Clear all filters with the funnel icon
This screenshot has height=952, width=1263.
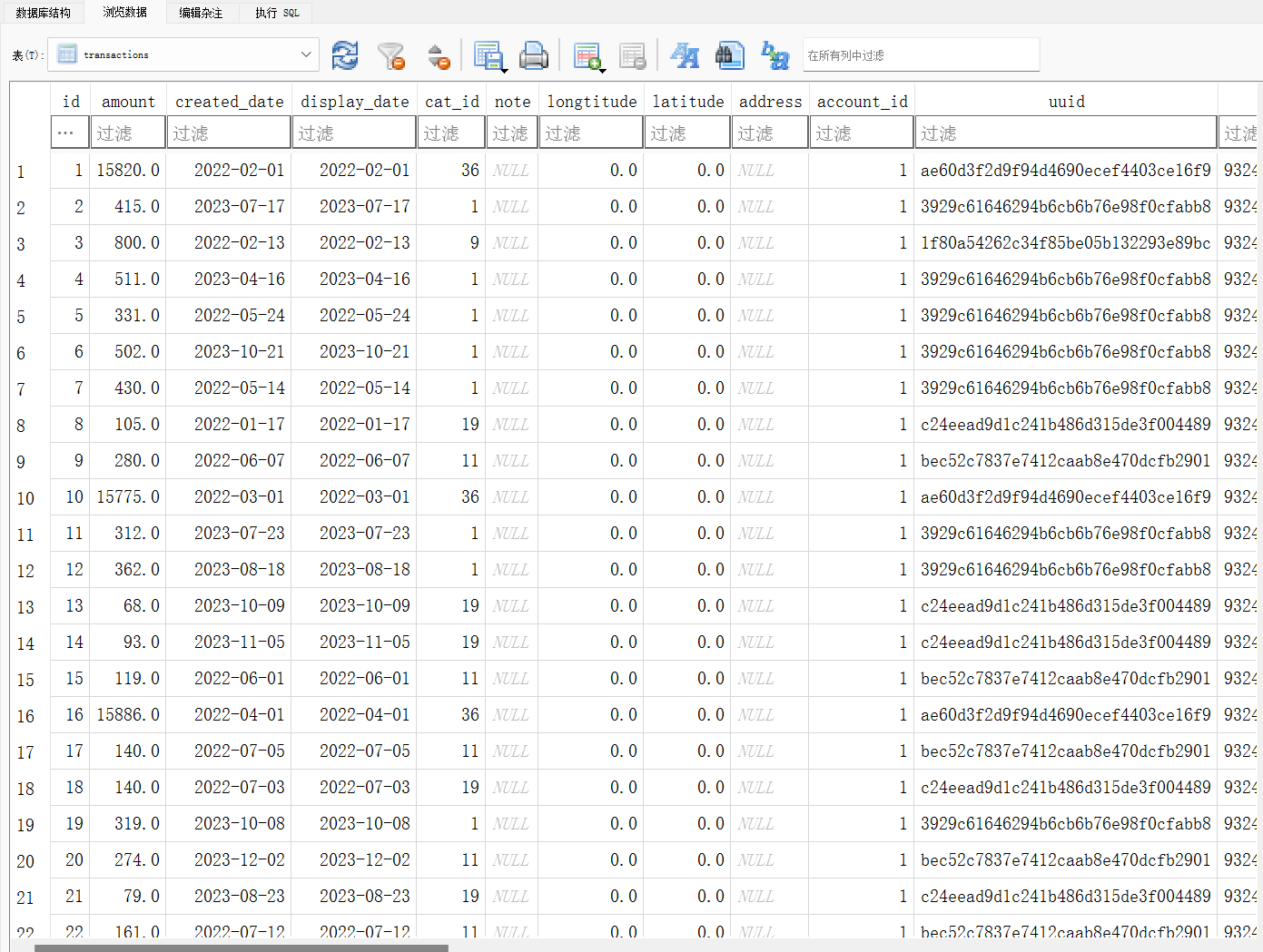(391, 55)
